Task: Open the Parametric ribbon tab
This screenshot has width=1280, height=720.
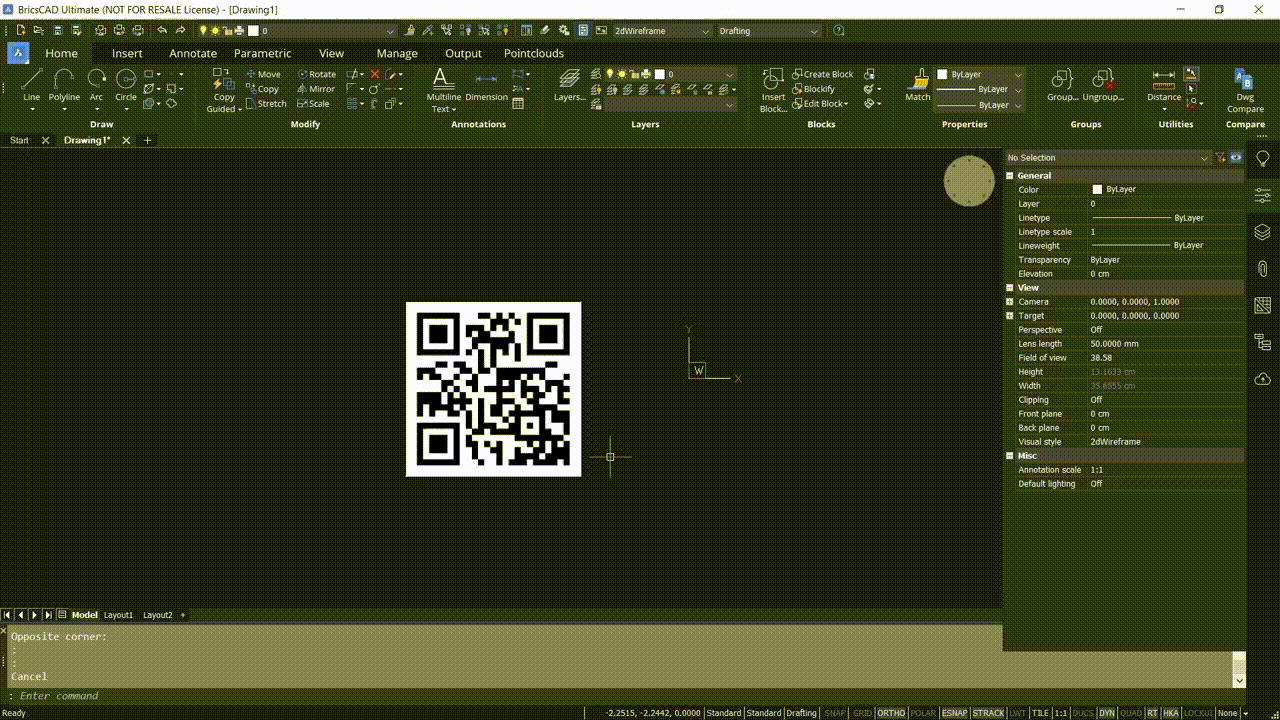Action: 263,53
